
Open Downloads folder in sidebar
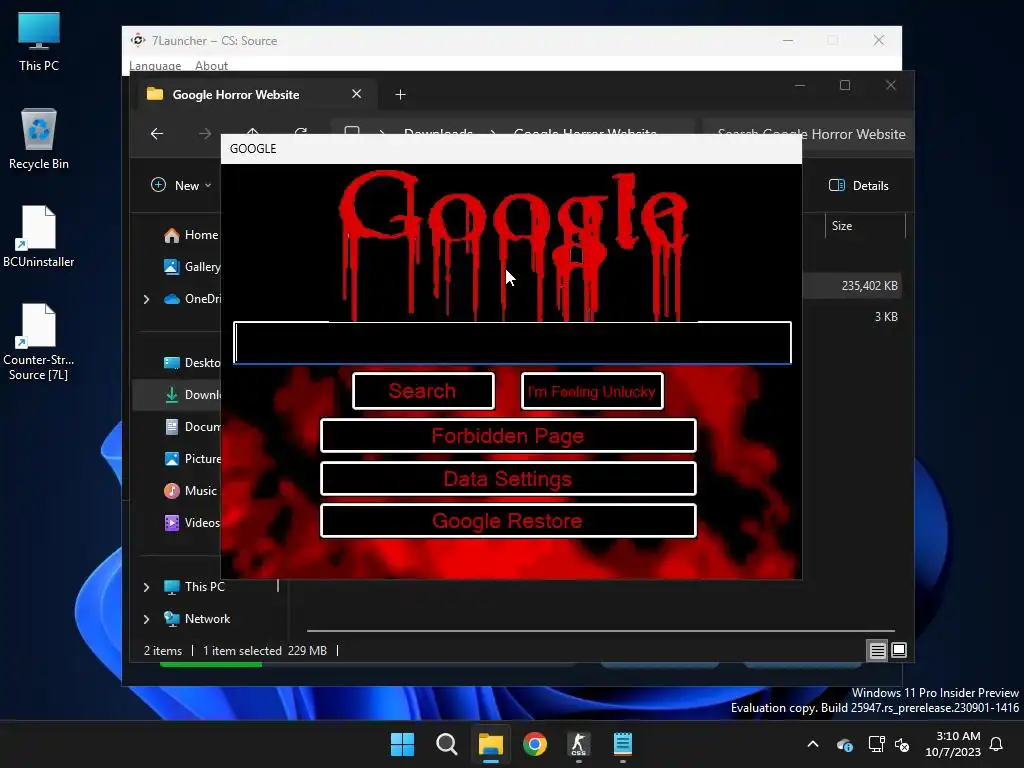[192, 394]
